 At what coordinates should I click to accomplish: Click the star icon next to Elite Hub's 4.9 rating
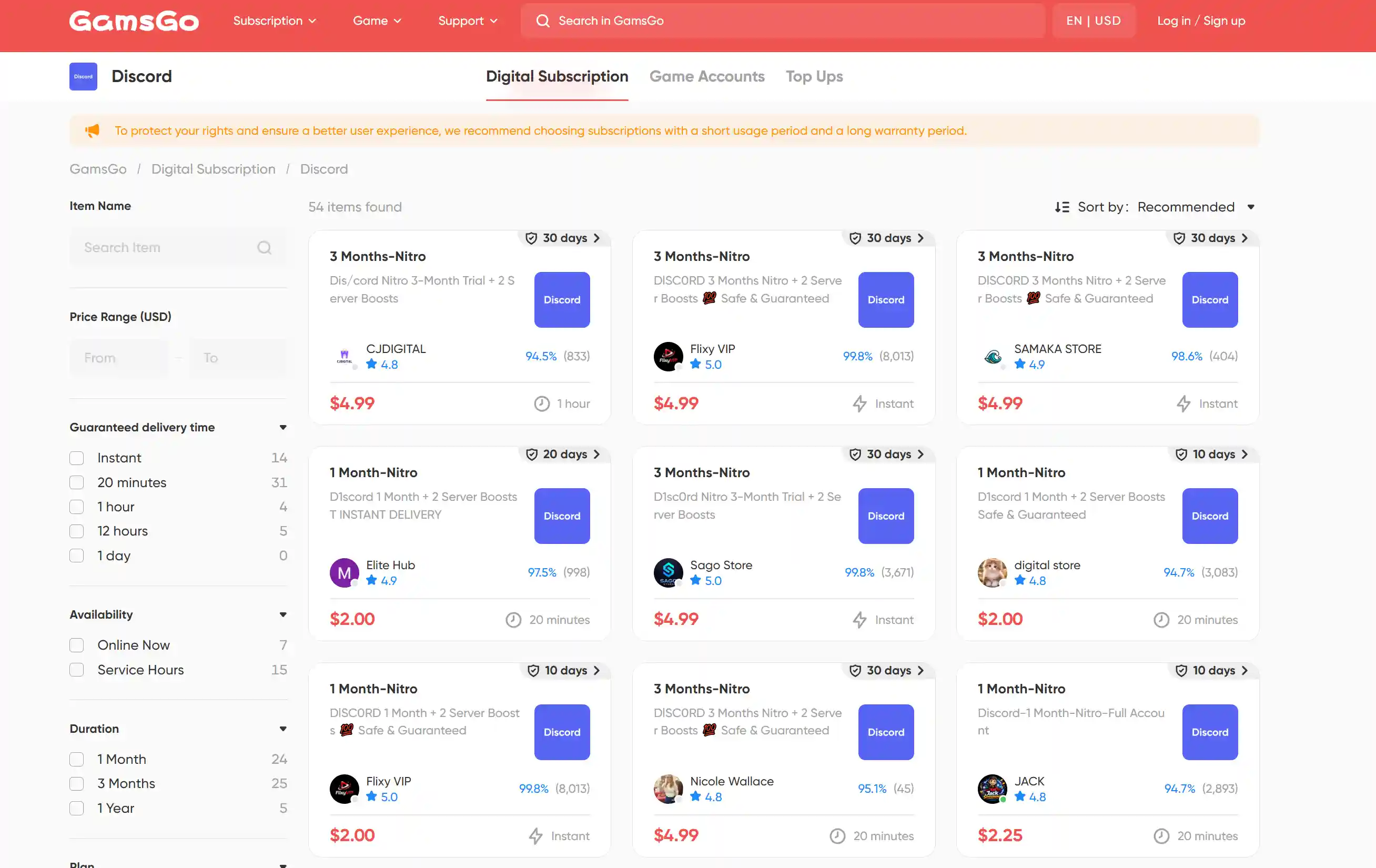click(x=371, y=580)
